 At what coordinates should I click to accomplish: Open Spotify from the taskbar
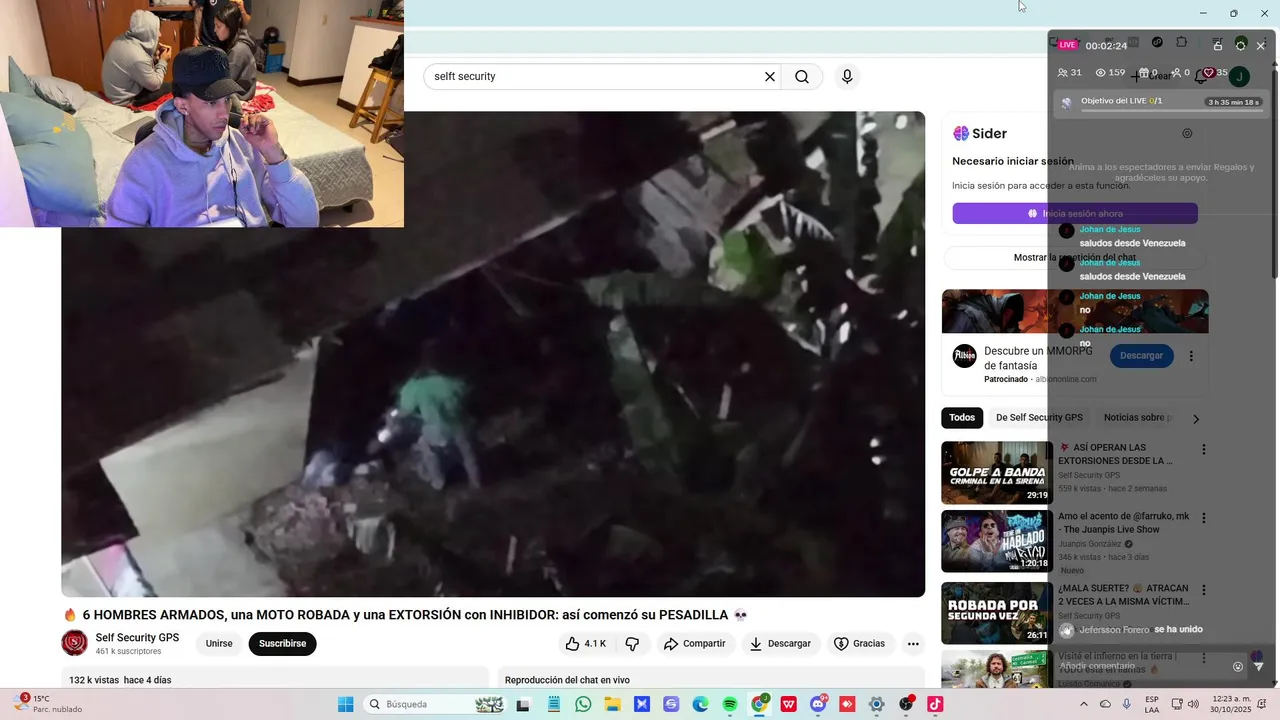click(x=729, y=704)
